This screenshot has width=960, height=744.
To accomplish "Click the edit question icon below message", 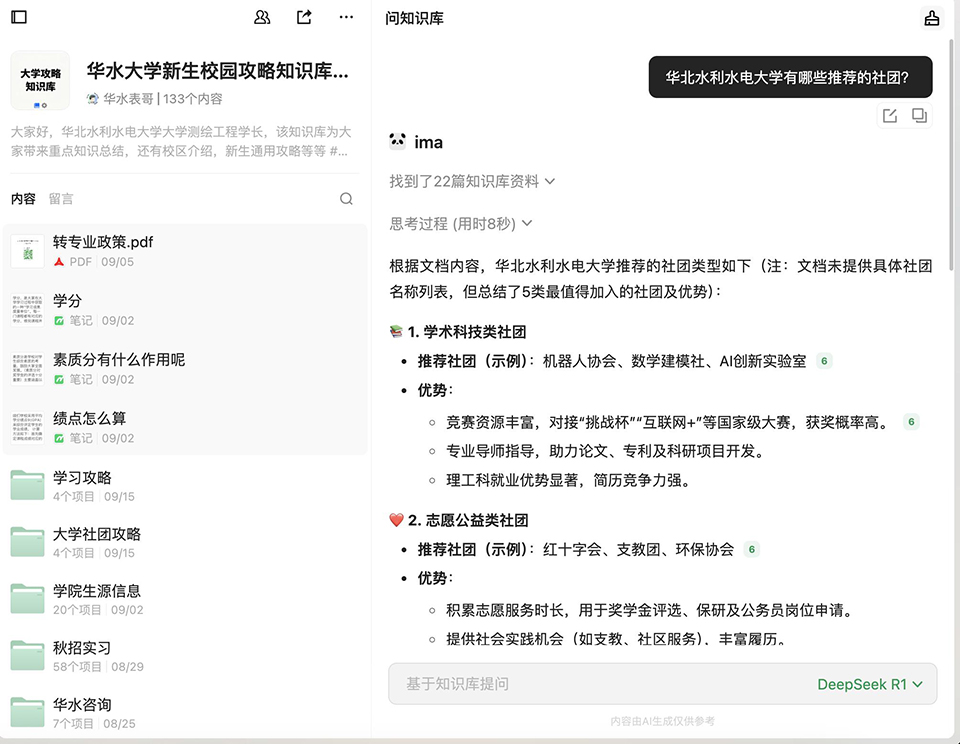I will (889, 116).
